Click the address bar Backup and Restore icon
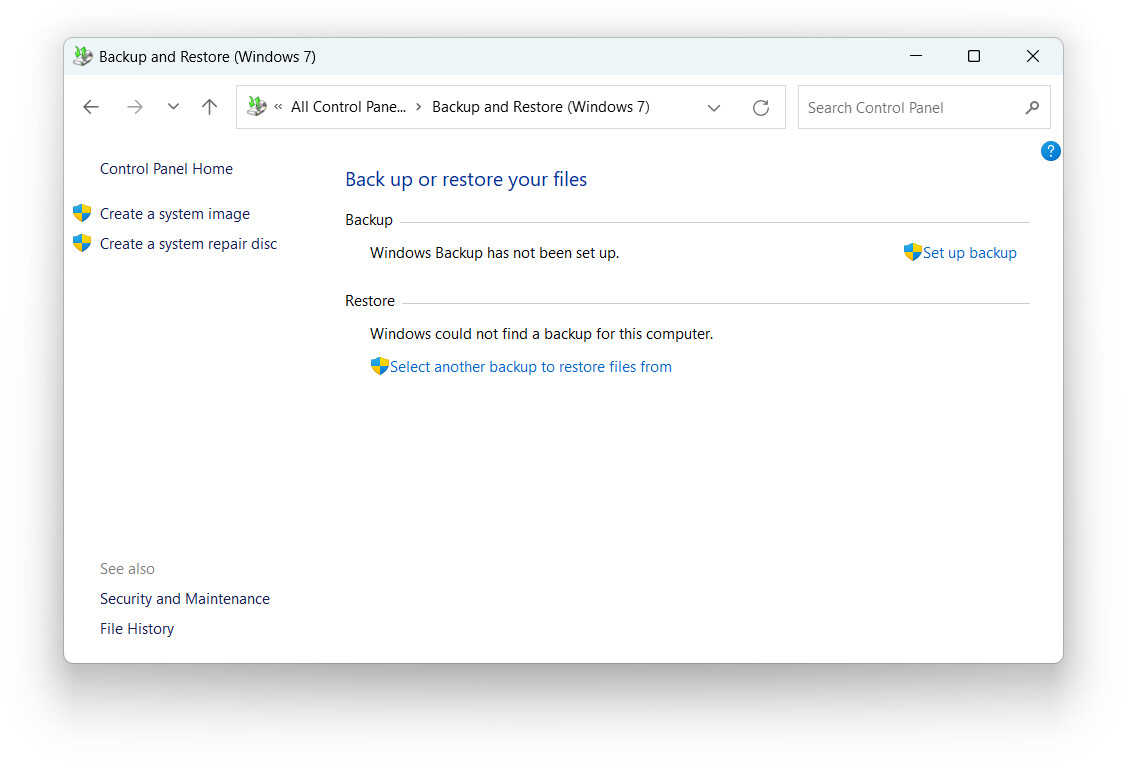1127x764 pixels. (257, 106)
